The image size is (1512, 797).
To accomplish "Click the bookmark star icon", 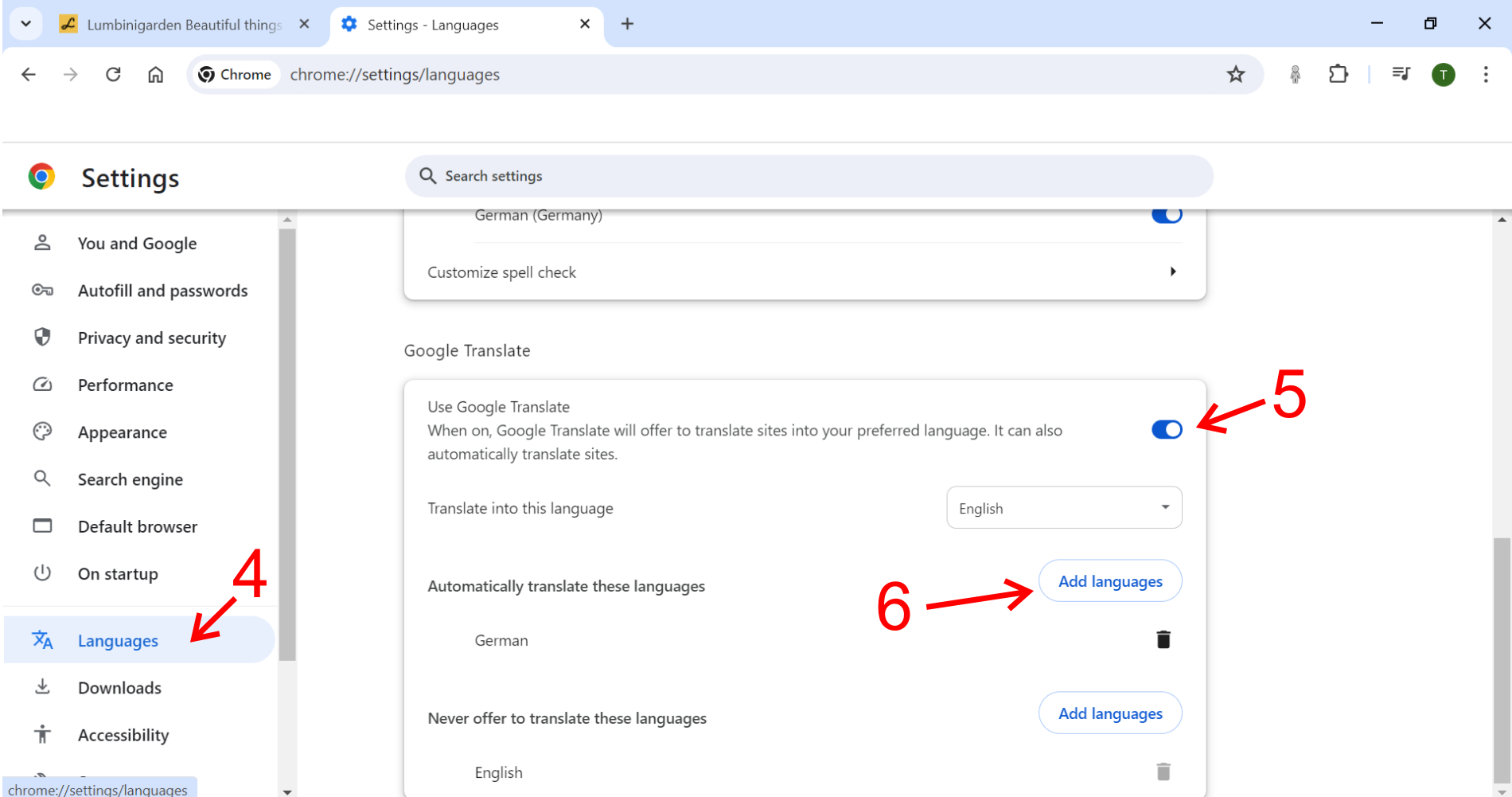I will [x=1235, y=75].
